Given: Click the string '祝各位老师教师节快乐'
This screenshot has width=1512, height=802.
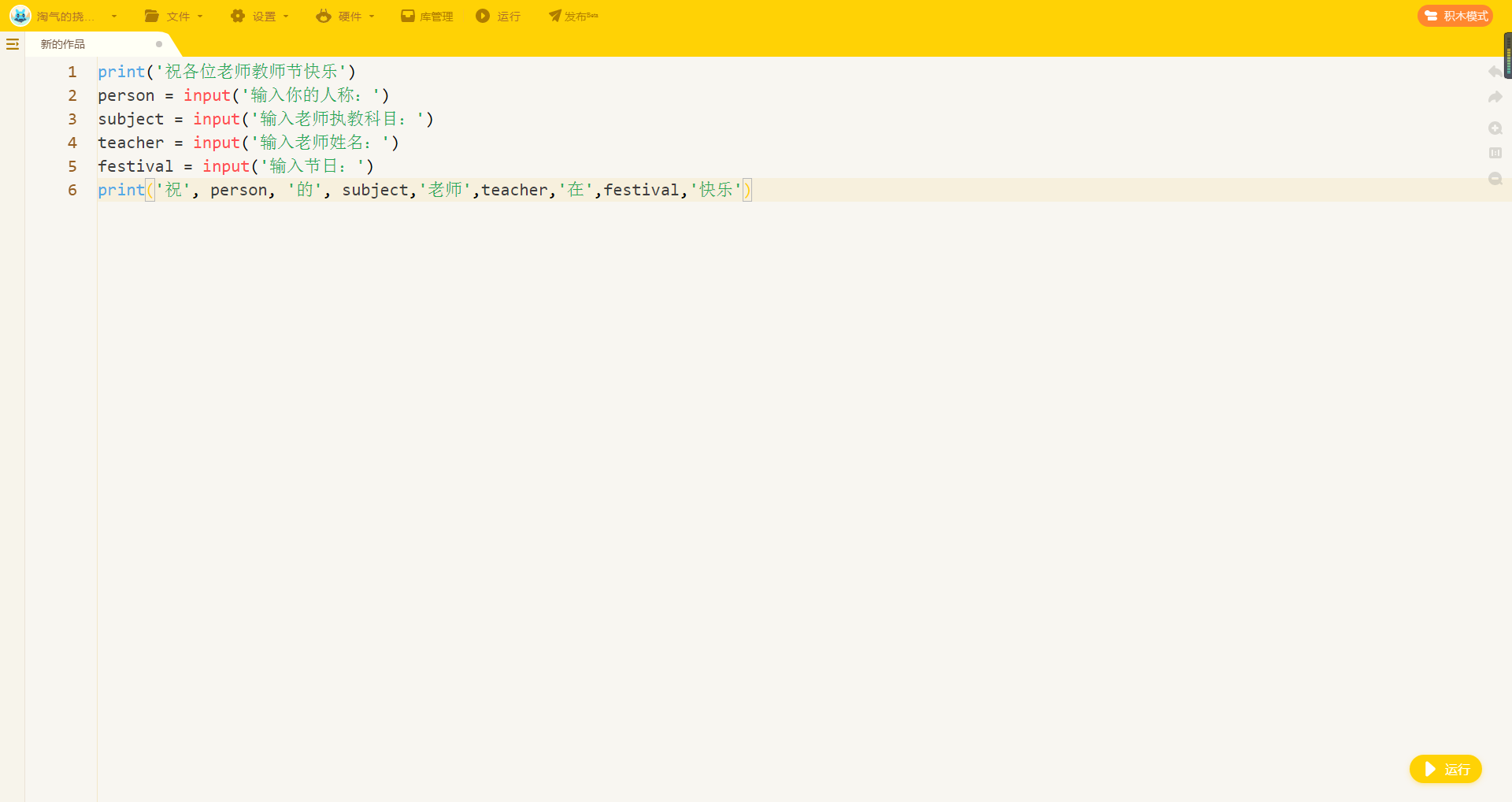Looking at the screenshot, I should [251, 72].
